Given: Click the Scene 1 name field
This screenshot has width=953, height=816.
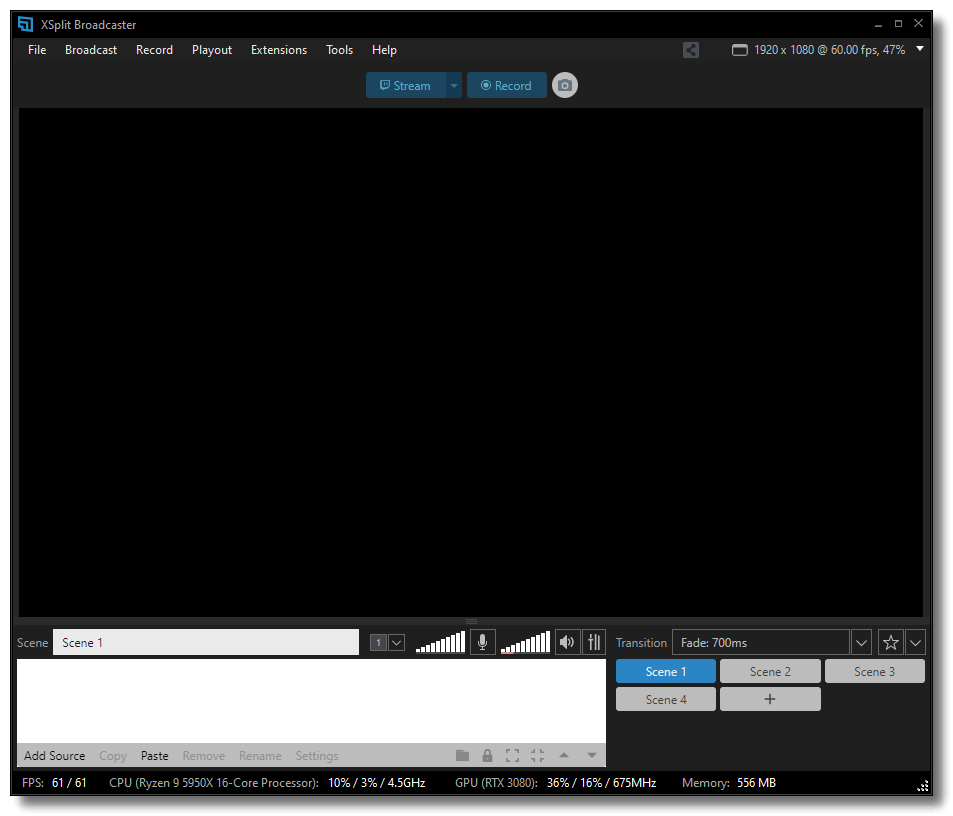Looking at the screenshot, I should (x=205, y=641).
